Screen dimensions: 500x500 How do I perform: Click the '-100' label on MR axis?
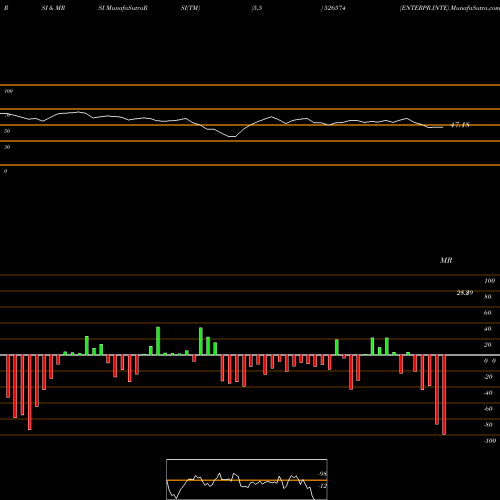[490, 441]
